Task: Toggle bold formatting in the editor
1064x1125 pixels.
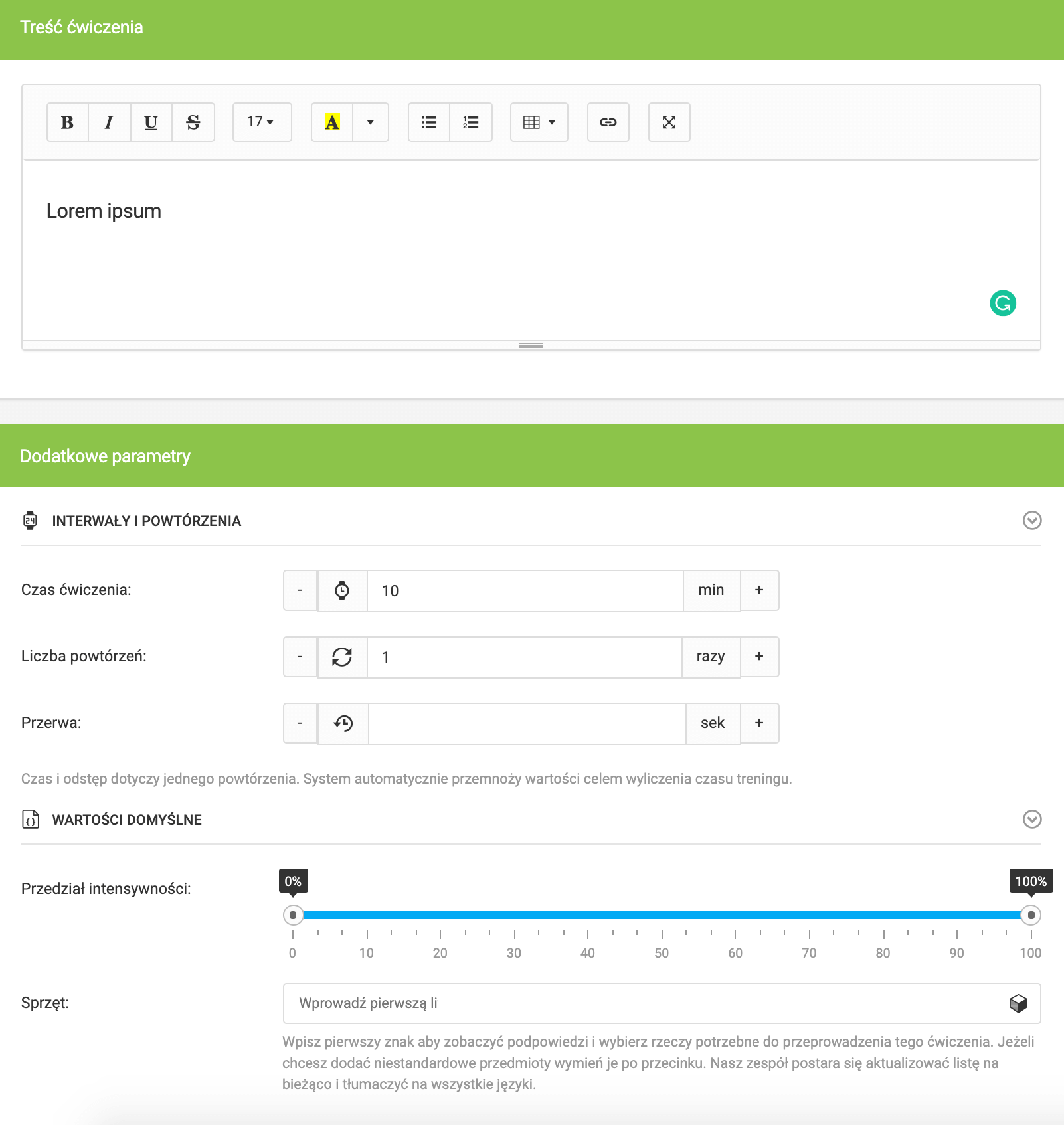Action: (x=67, y=122)
